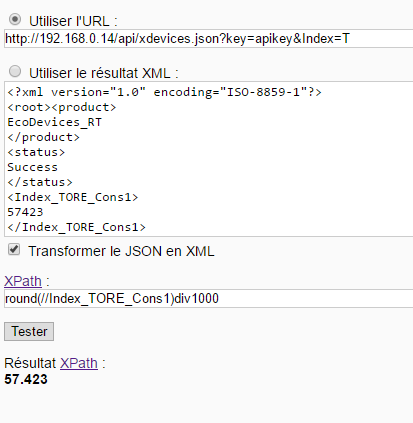Click the "Utiliser l'URL :" label text

pos(73,21)
